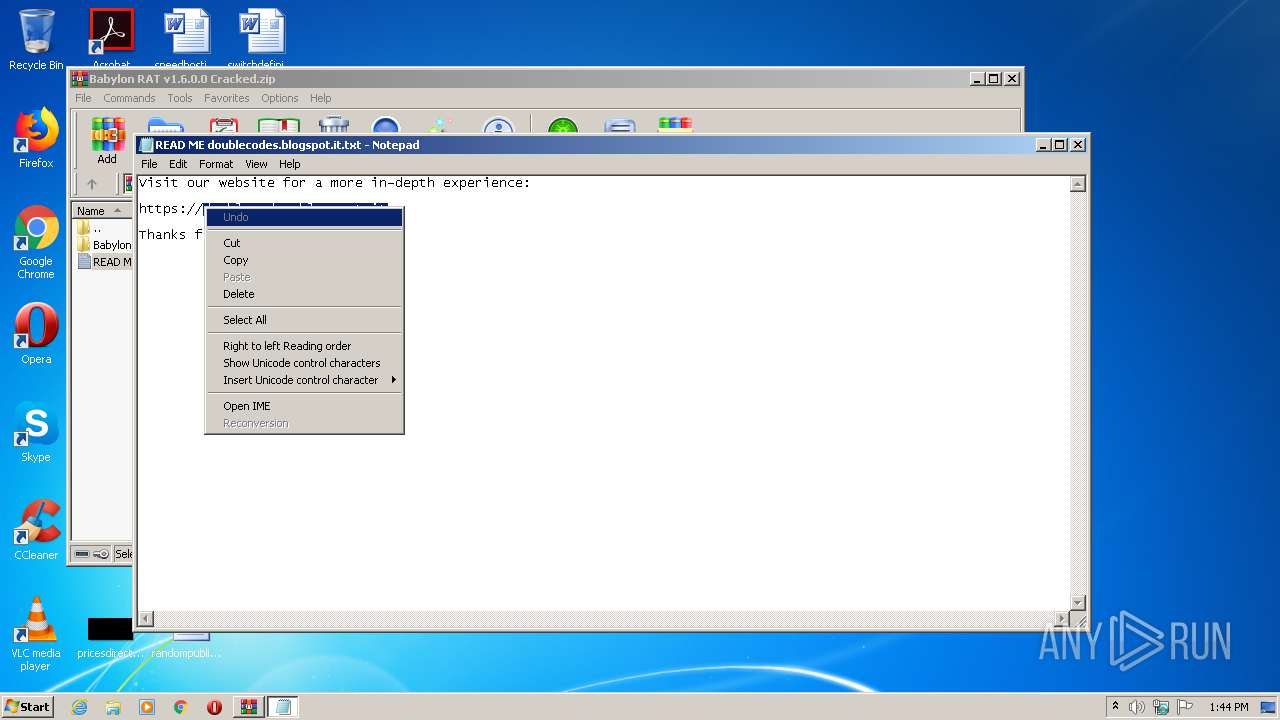Click the volume speaker icon in system tray

(1136, 707)
